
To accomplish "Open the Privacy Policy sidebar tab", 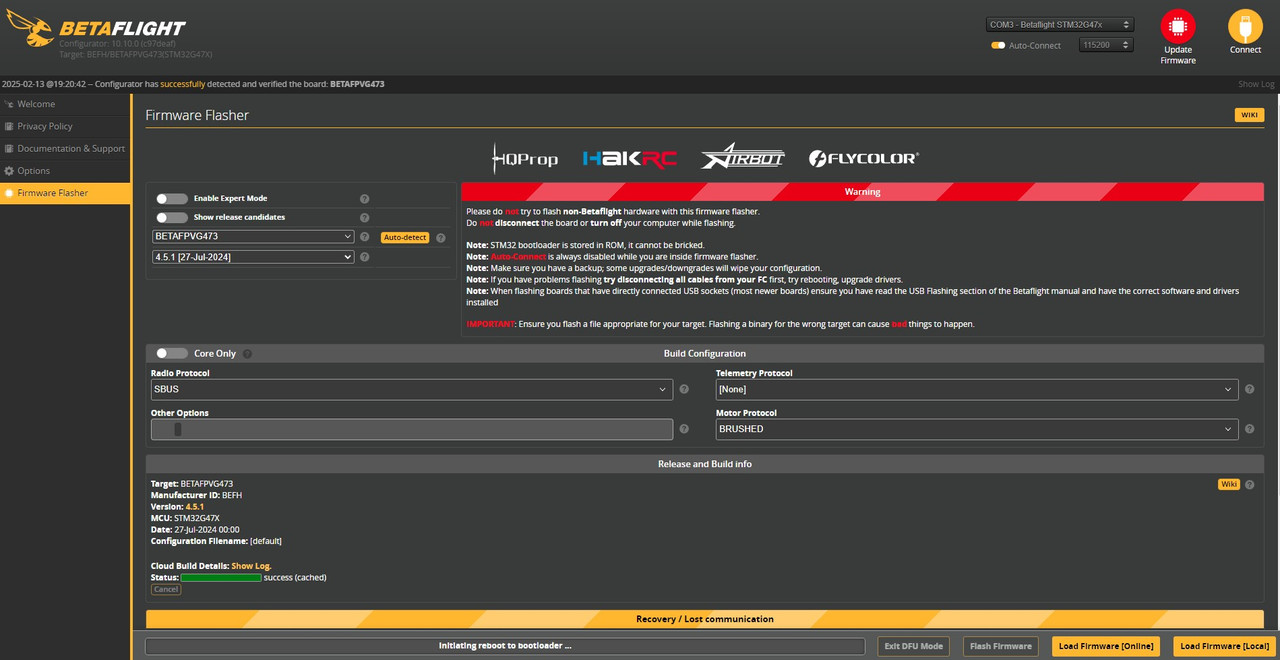I will click(x=65, y=126).
